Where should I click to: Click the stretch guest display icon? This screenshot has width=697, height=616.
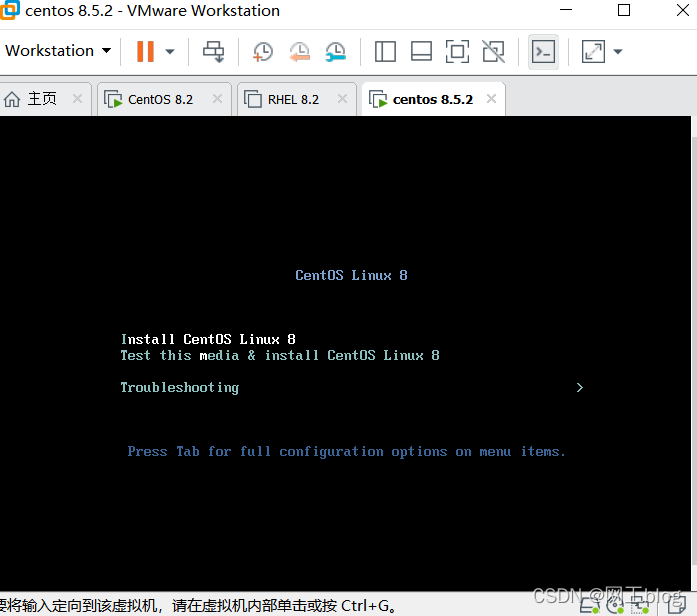pos(593,52)
